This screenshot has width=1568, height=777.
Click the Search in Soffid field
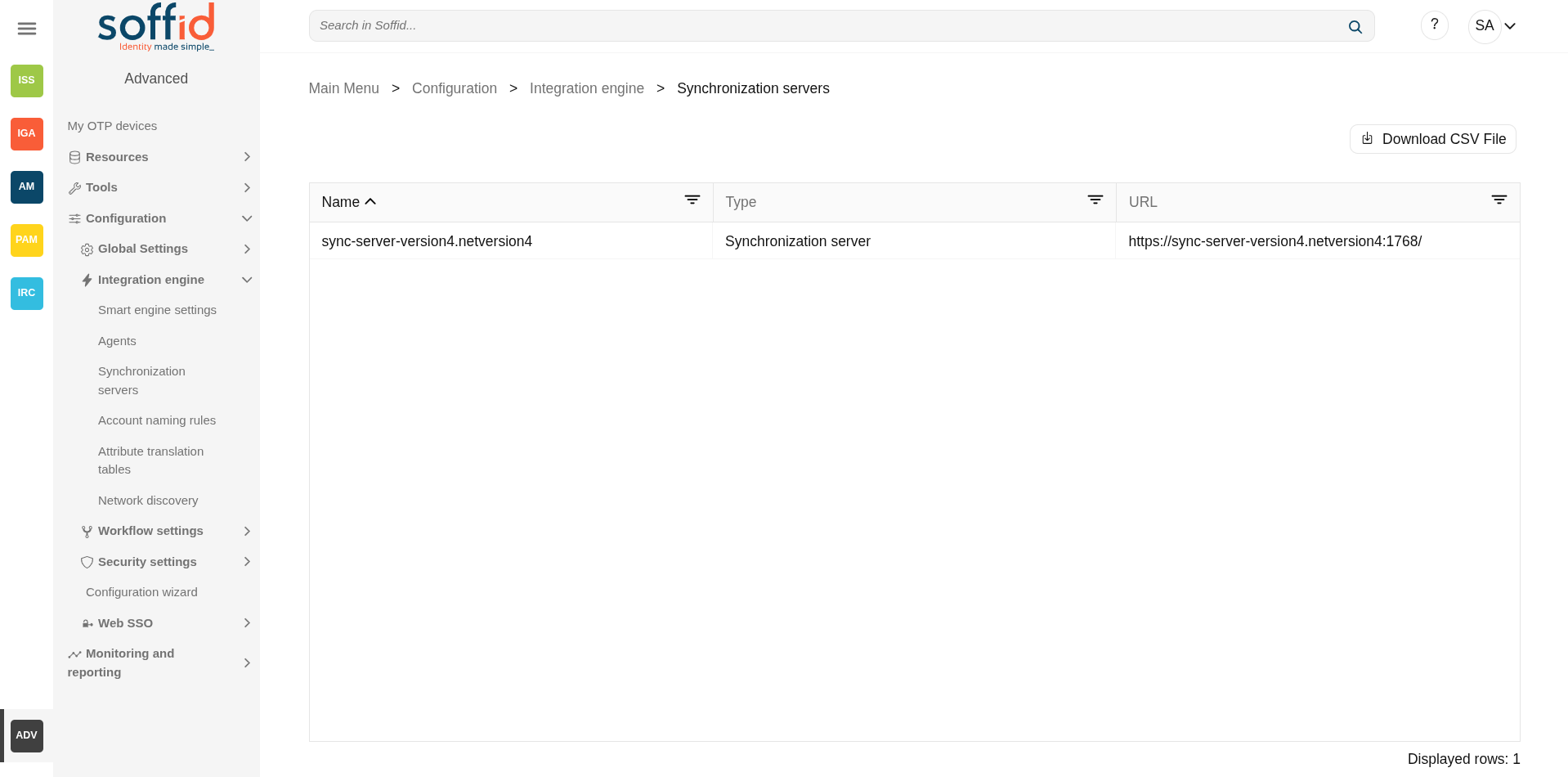841,25
